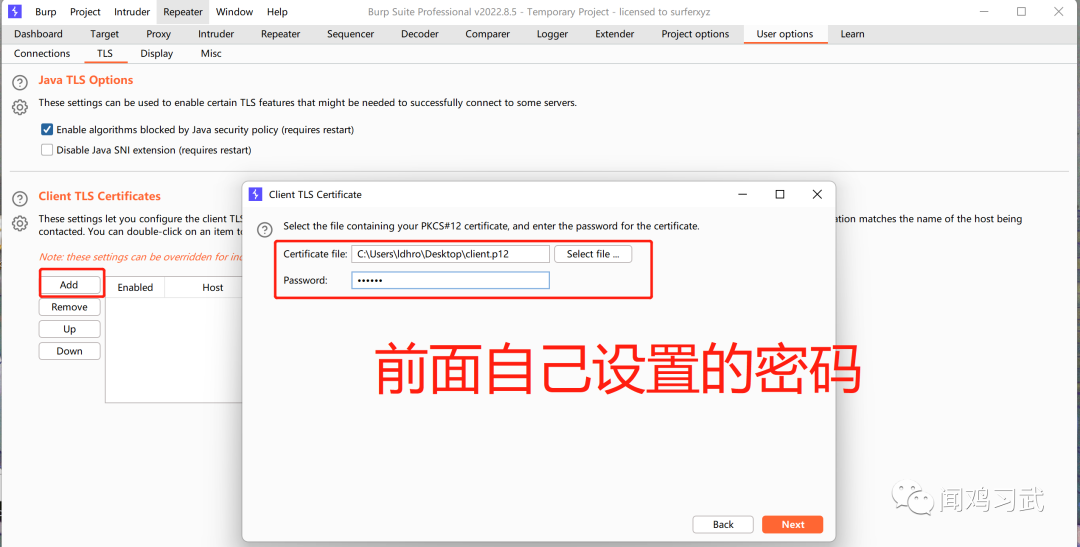Click the Host column header
This screenshot has height=547, width=1080.
click(x=212, y=287)
